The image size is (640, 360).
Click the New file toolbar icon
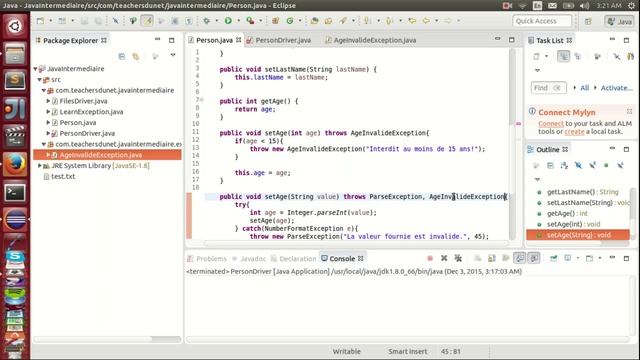(40, 21)
